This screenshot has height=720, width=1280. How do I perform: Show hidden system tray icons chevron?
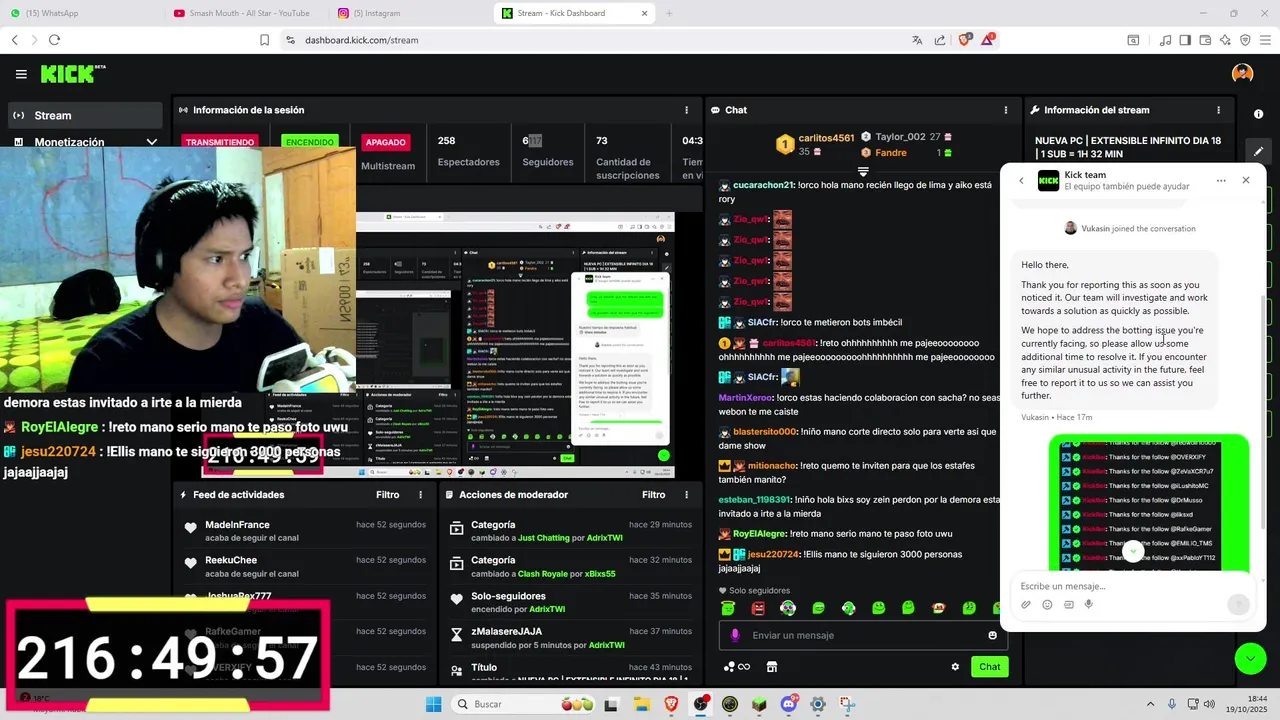click(x=1150, y=704)
